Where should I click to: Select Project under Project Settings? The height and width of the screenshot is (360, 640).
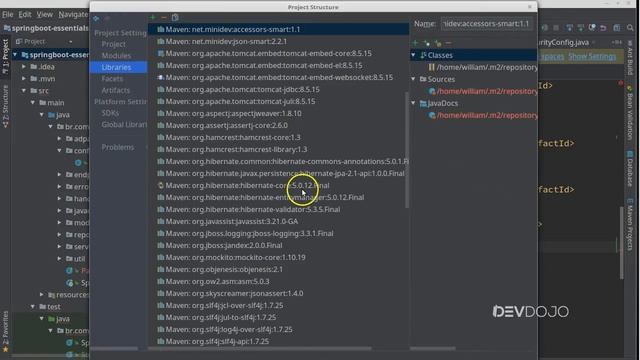pos(113,44)
